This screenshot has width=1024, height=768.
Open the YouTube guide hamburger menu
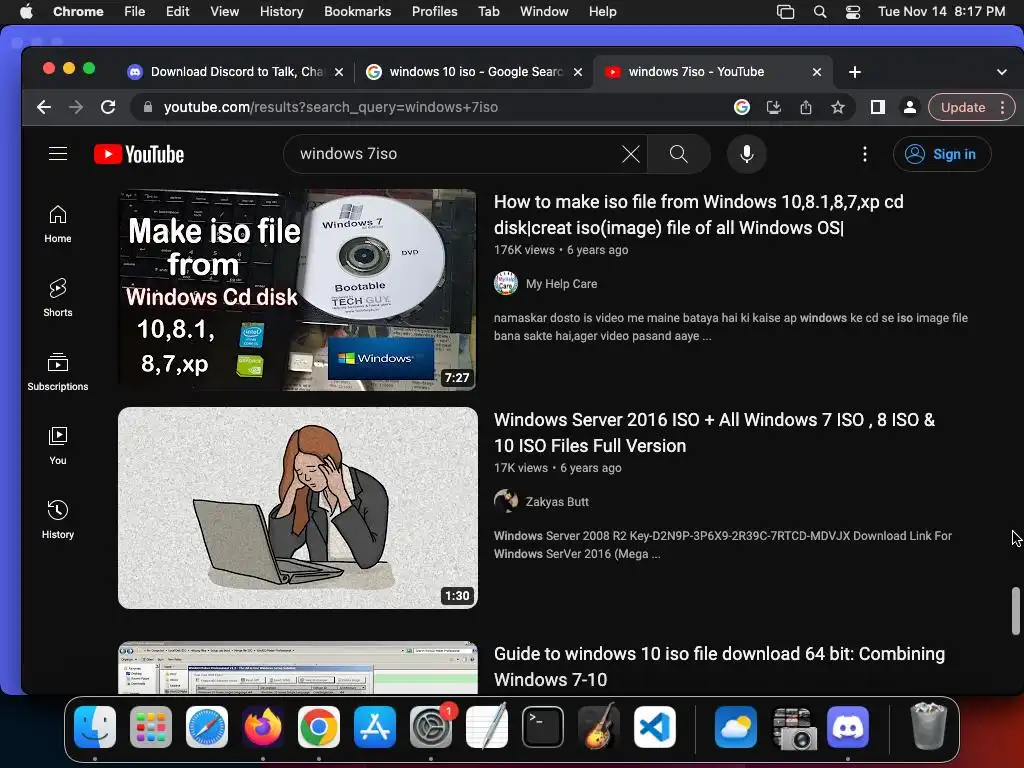pos(58,153)
